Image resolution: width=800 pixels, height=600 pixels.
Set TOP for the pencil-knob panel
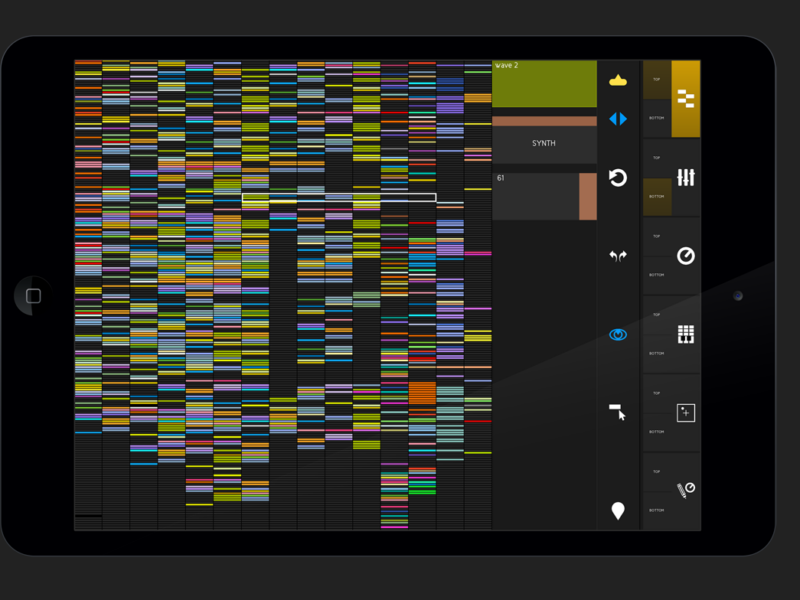(x=657, y=472)
